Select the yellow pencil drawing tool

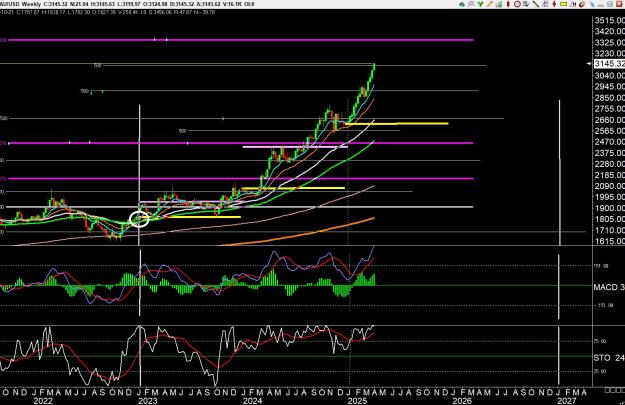click(x=490, y=4)
